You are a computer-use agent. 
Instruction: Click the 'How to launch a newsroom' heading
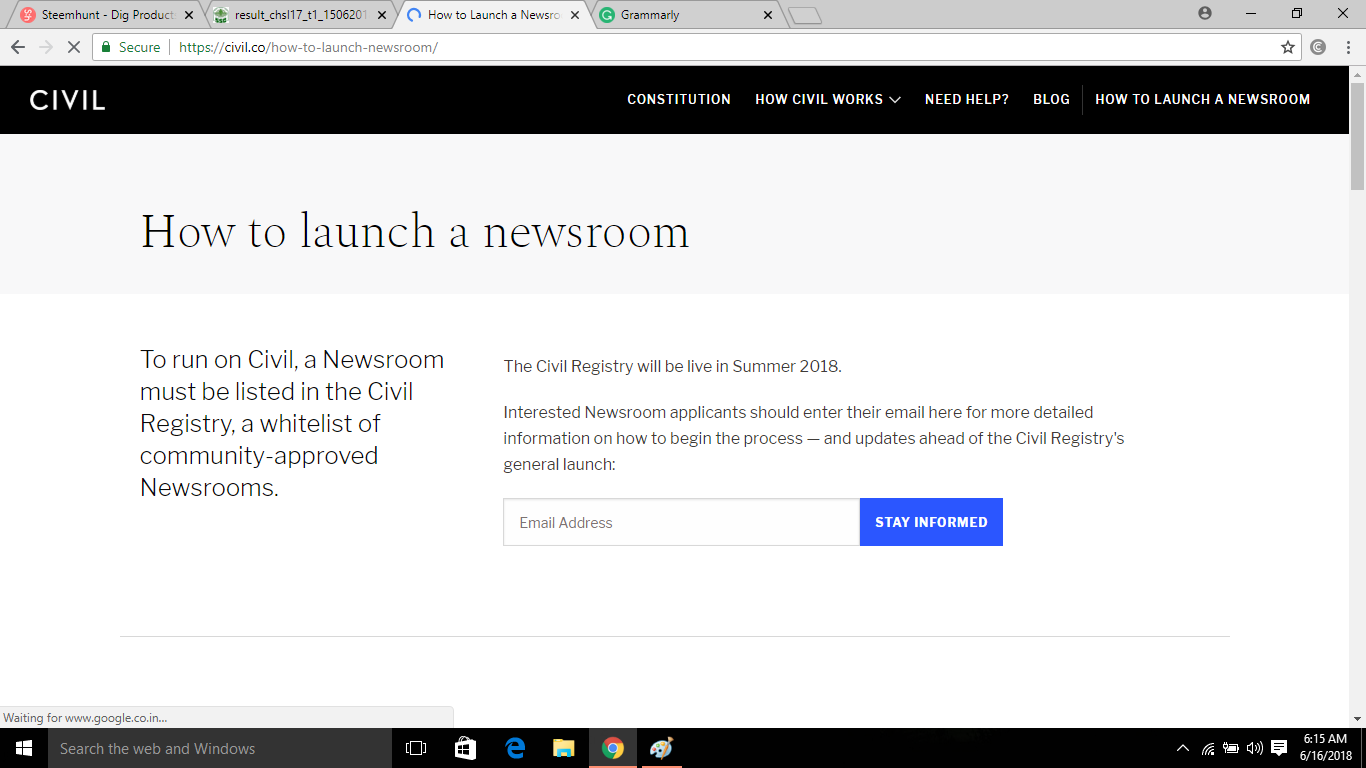pyautogui.click(x=415, y=232)
